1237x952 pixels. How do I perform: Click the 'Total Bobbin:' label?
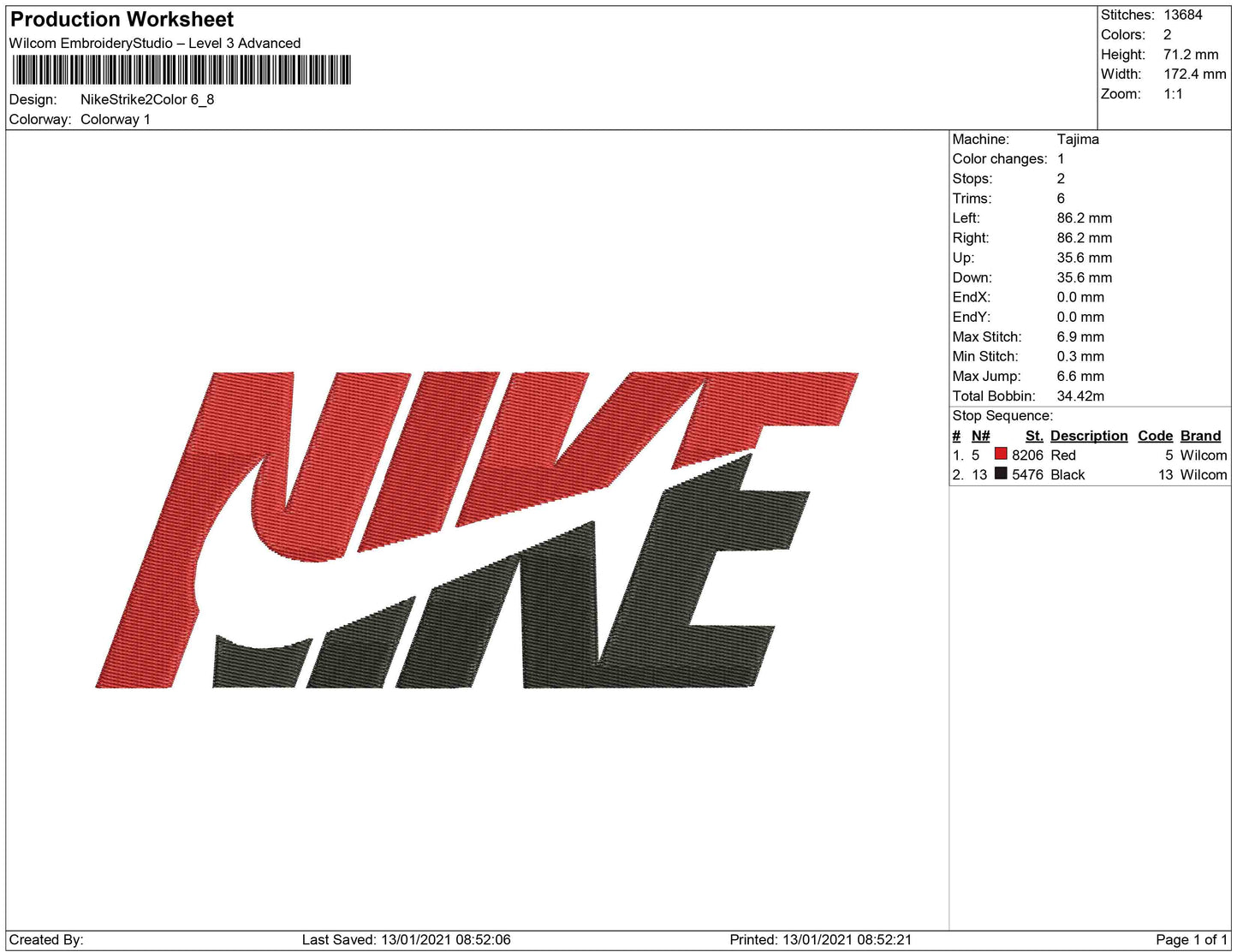click(994, 395)
